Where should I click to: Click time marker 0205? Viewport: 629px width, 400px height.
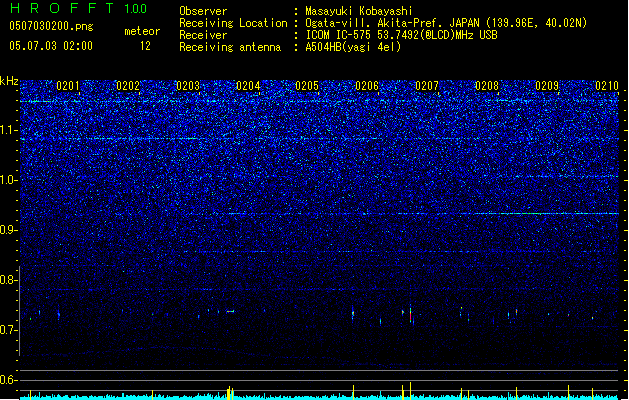coord(307,86)
